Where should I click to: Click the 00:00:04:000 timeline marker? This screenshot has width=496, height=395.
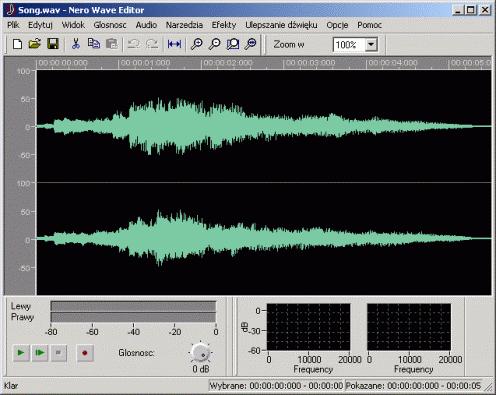click(392, 63)
